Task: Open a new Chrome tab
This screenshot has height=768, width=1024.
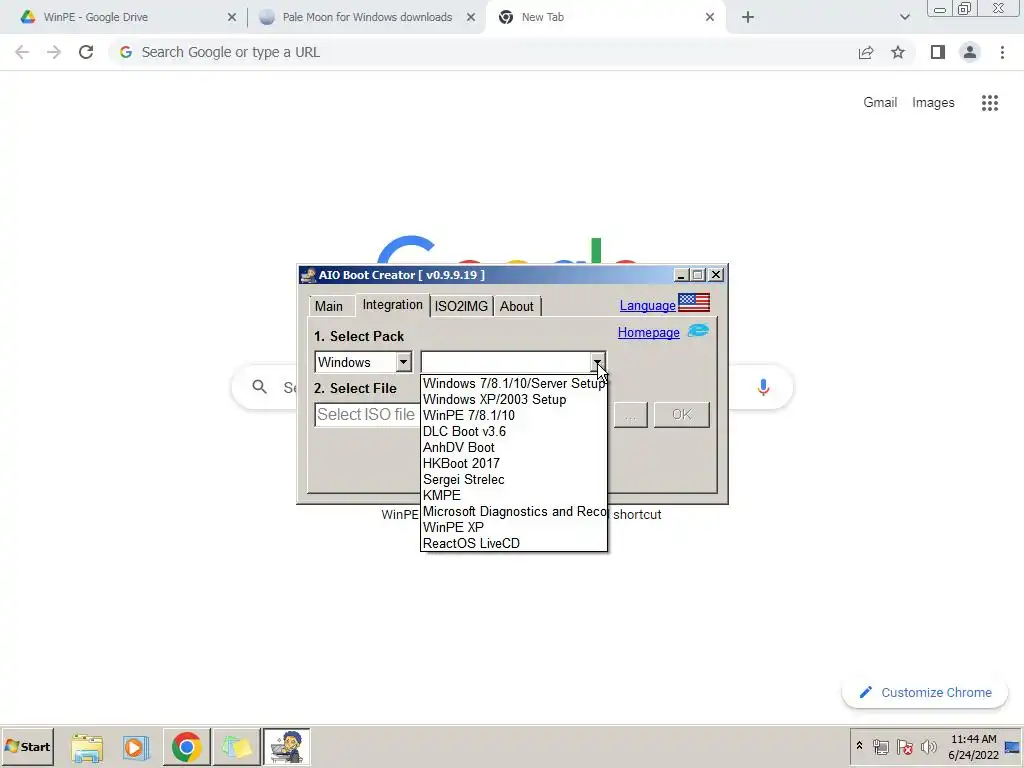Action: click(x=748, y=17)
